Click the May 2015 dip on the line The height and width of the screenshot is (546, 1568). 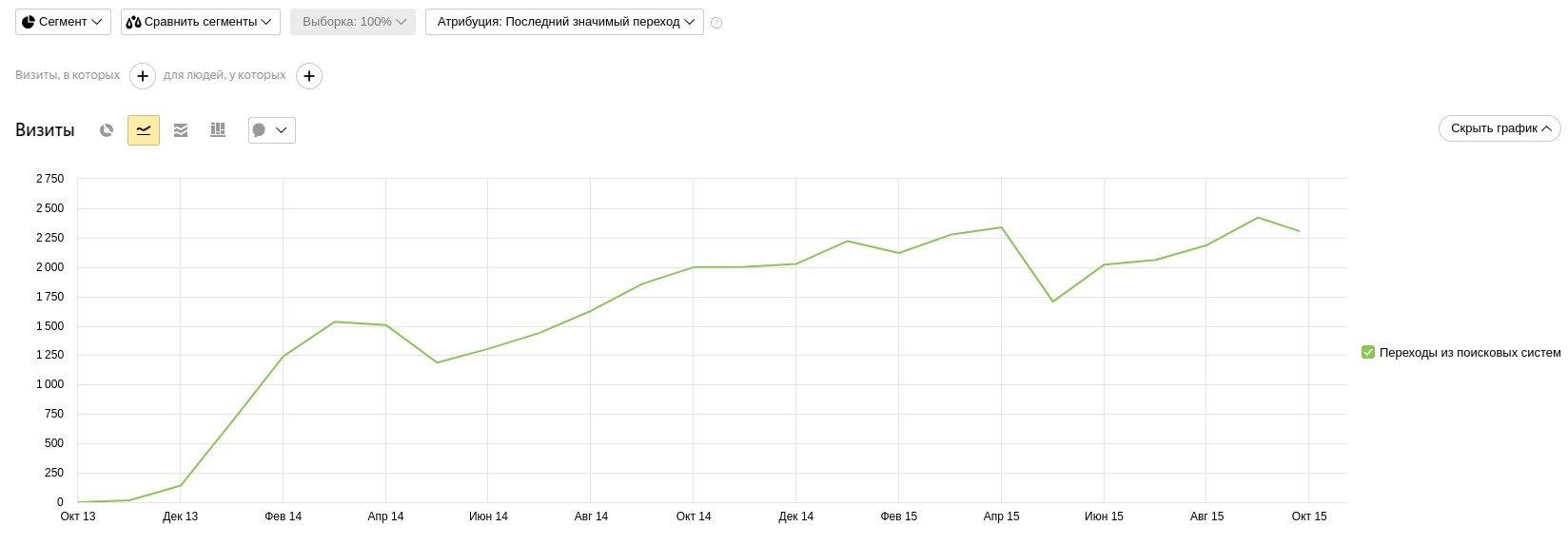[x=1052, y=302]
